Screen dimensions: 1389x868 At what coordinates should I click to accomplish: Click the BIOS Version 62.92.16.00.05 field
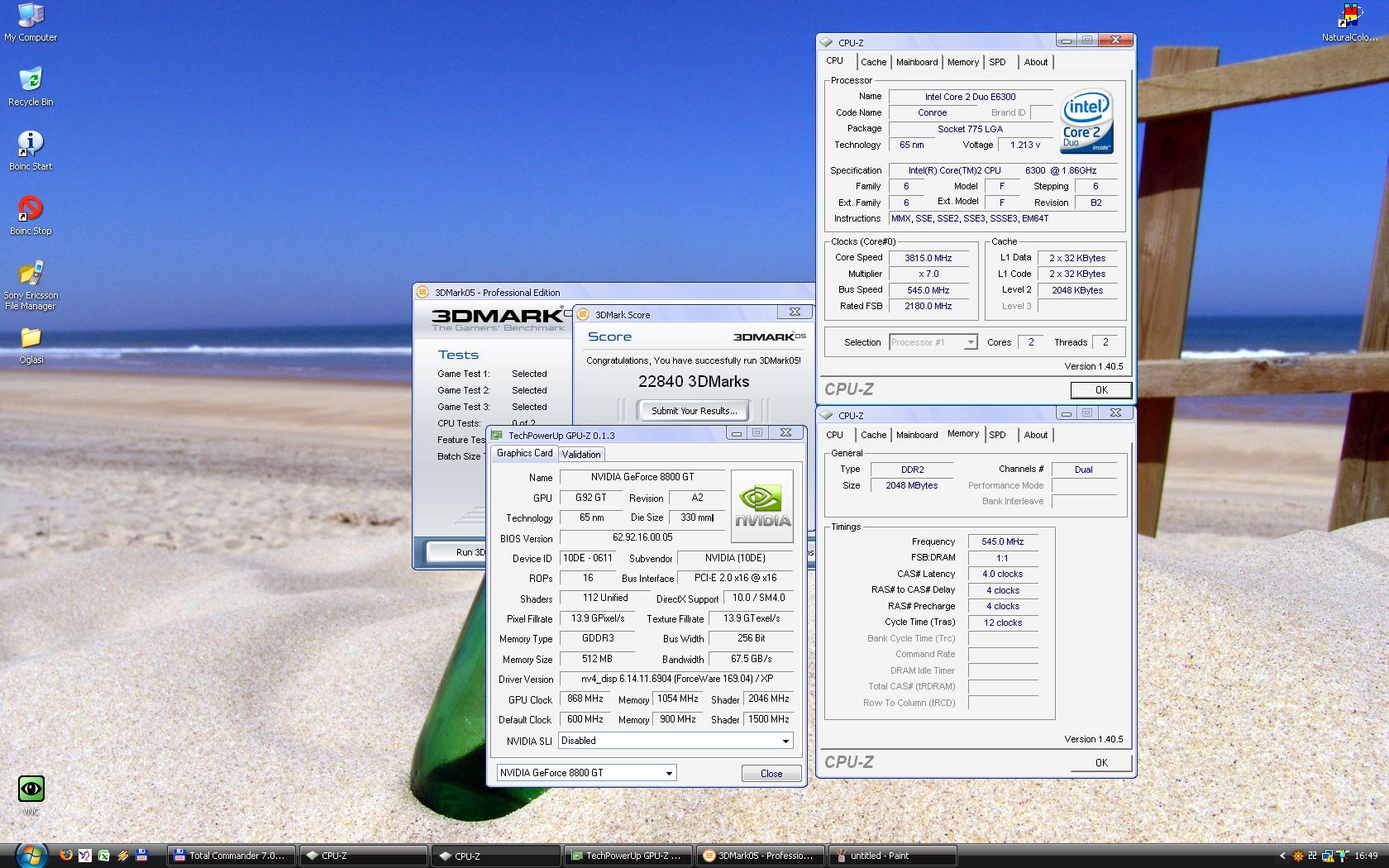642,537
